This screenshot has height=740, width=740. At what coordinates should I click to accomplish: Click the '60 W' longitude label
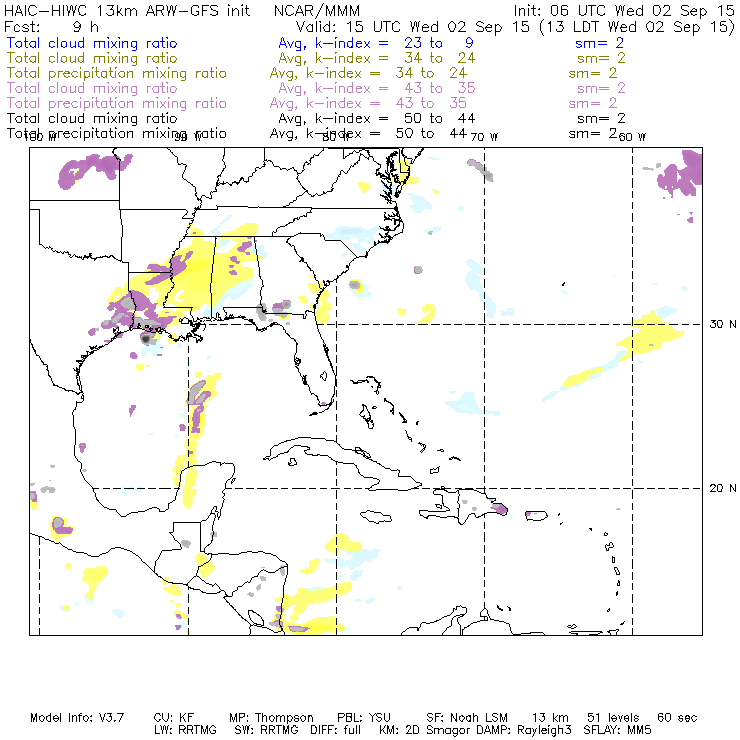[x=632, y=137]
